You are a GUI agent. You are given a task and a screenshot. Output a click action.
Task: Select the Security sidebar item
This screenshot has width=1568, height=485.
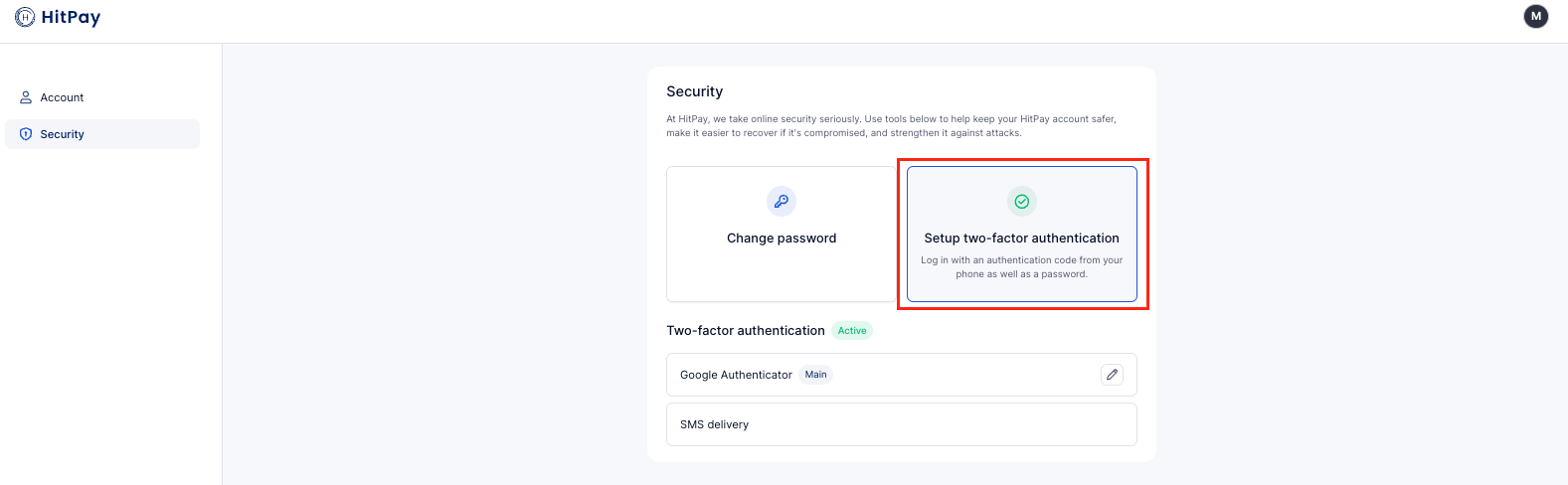102,134
